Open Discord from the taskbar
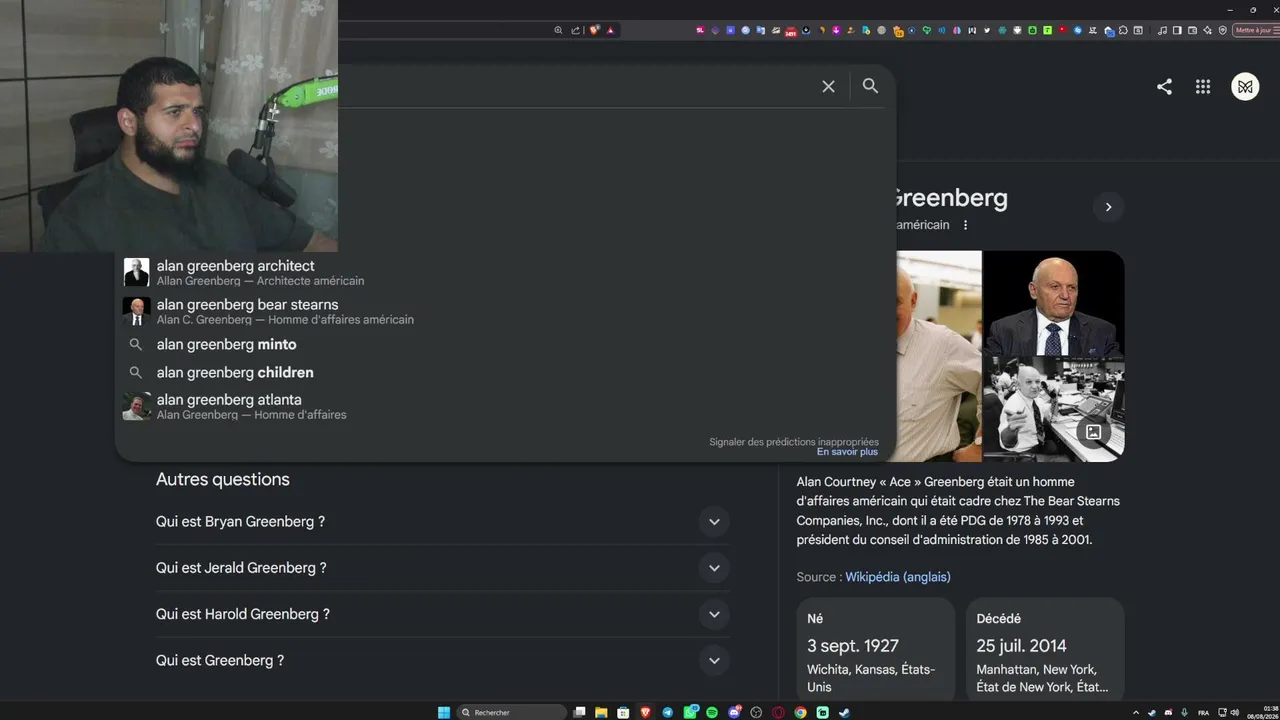The image size is (1280, 720). [x=734, y=712]
